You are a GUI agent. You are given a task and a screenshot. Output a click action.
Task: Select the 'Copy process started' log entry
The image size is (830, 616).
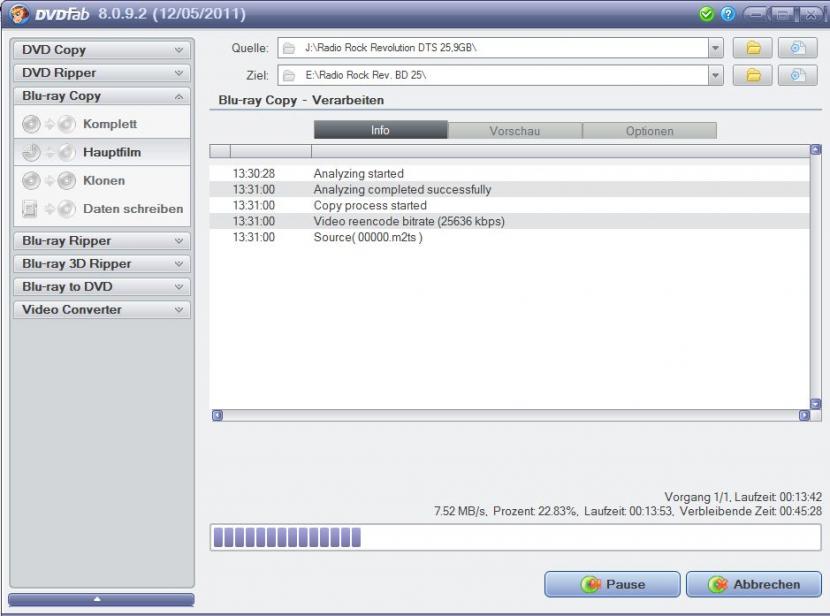(x=509, y=205)
